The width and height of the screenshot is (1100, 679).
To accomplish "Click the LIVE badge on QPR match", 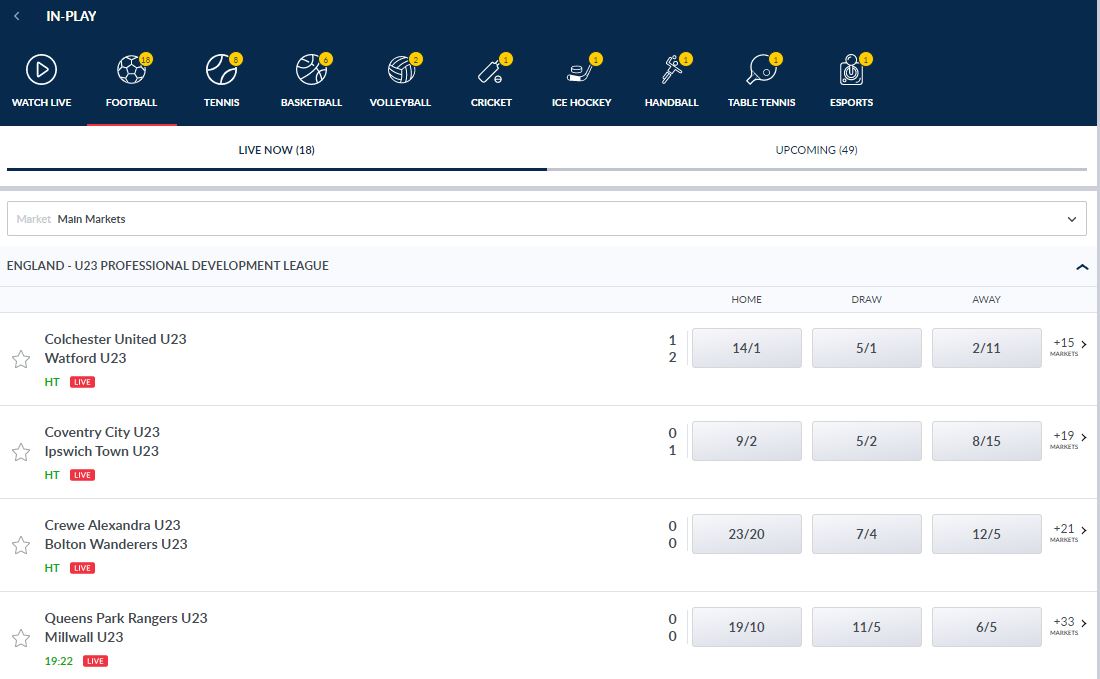I will point(95,661).
